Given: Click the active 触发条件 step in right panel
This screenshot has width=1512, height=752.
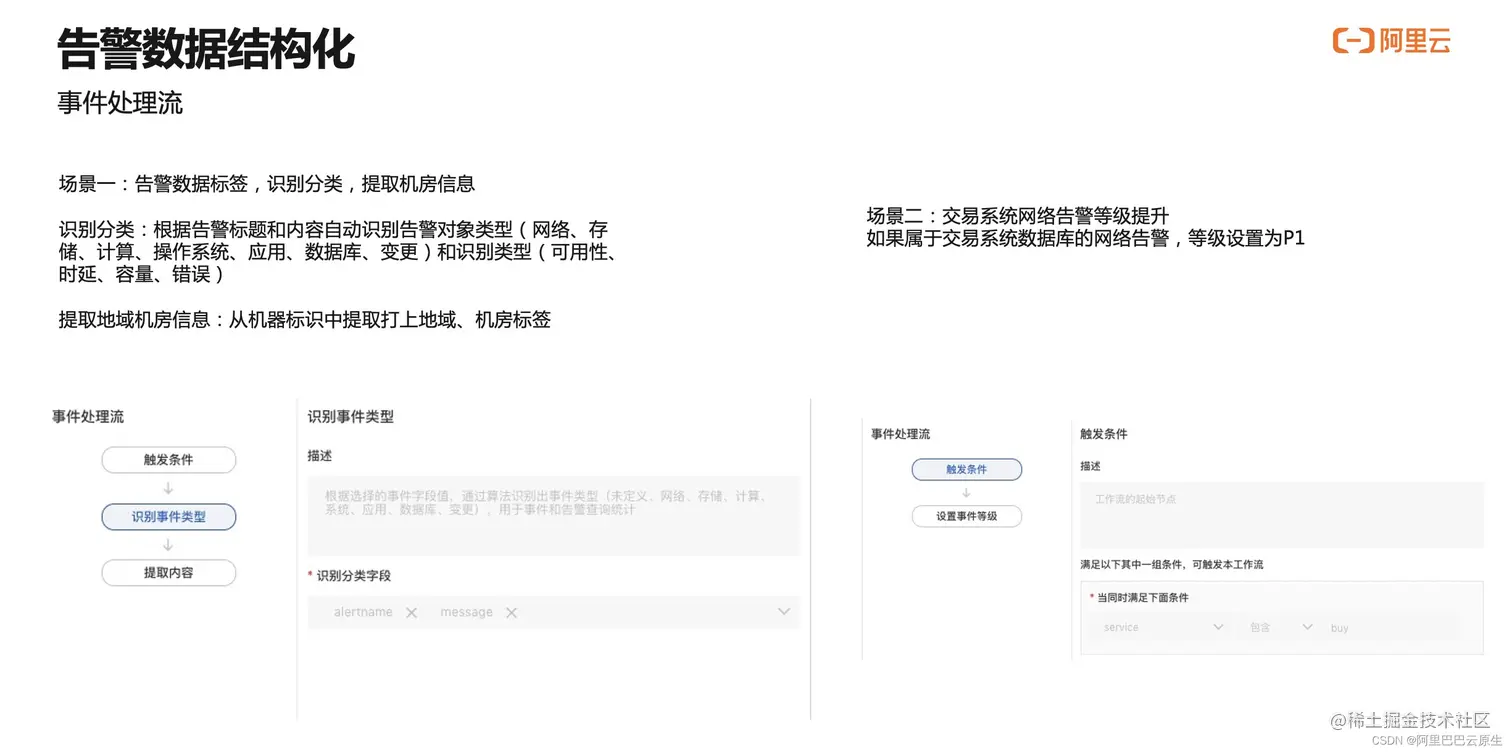Looking at the screenshot, I should pyautogui.click(x=966, y=469).
